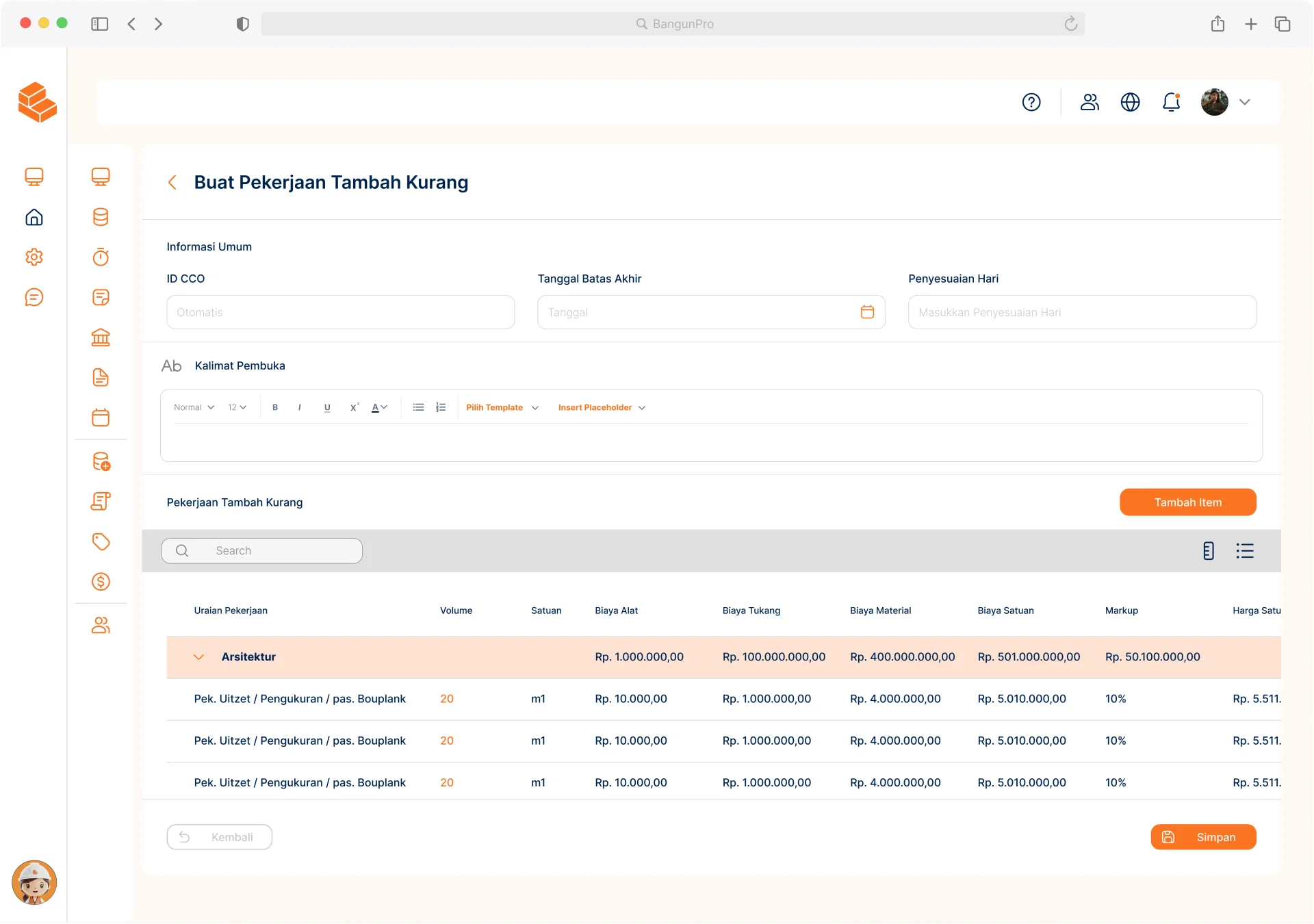Click the Penyesuaian Hari input field

pos(1081,312)
